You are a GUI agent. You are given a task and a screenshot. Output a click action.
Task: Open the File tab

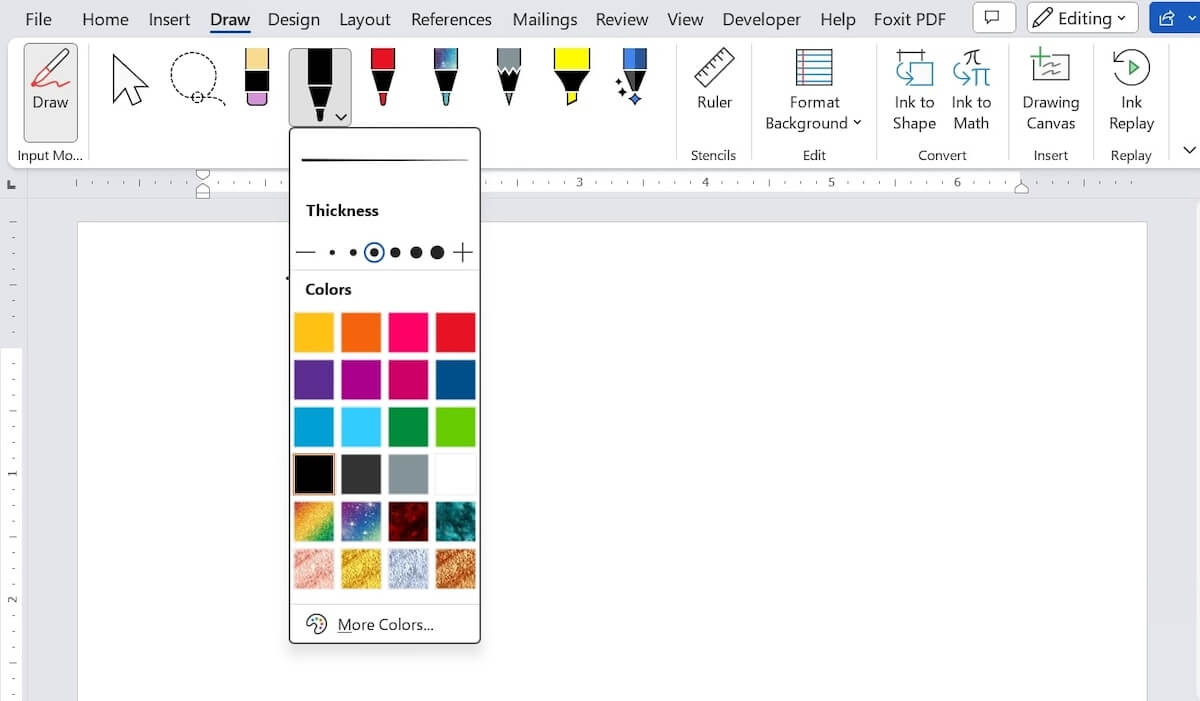[x=38, y=19]
